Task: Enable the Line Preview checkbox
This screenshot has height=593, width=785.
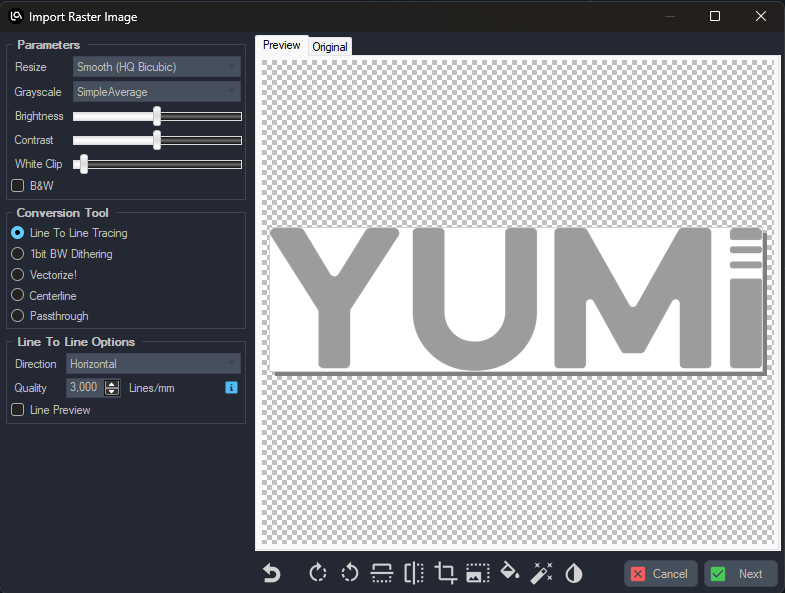Action: point(18,410)
